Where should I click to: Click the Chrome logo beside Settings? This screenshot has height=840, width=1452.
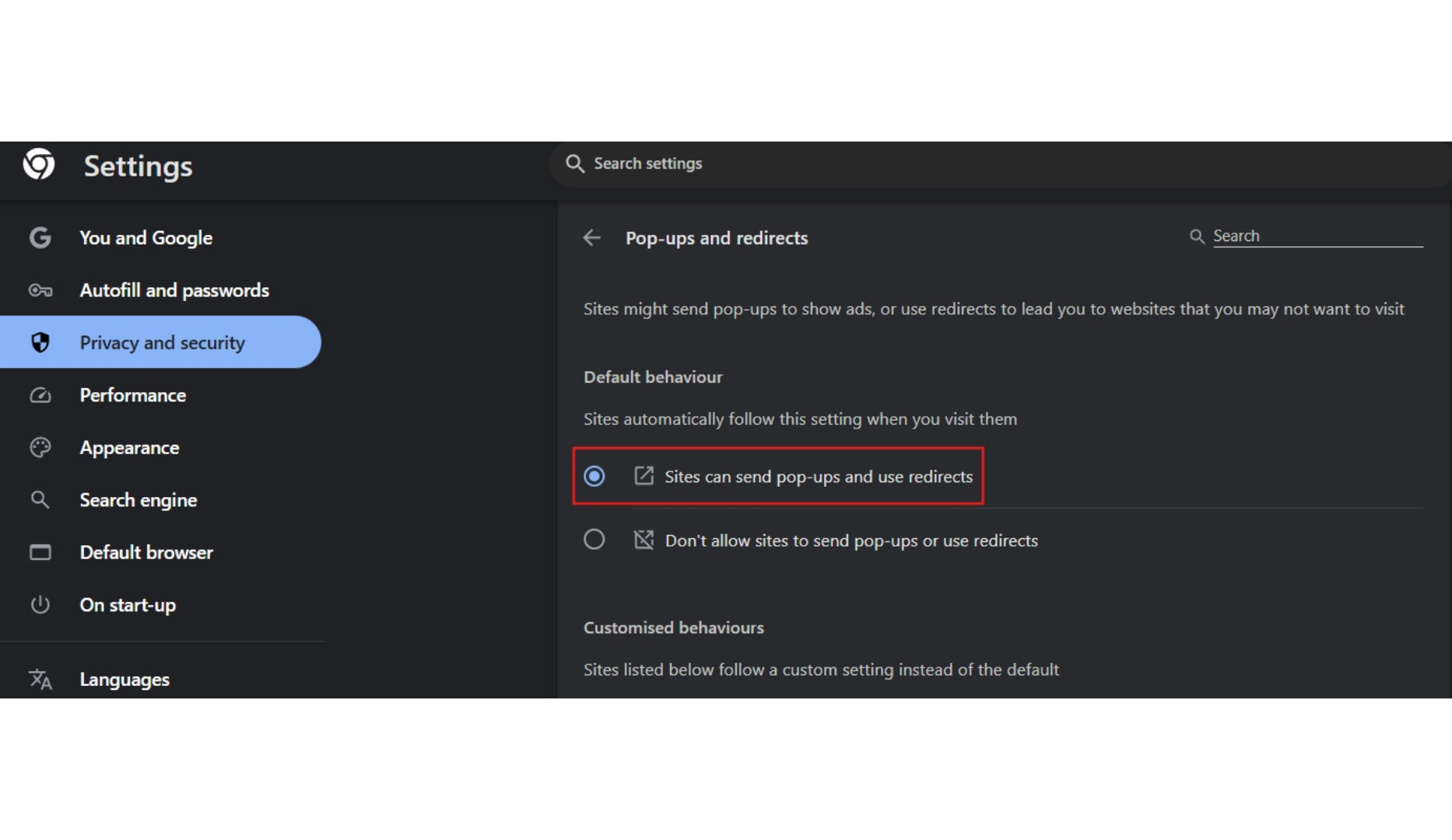[x=39, y=164]
